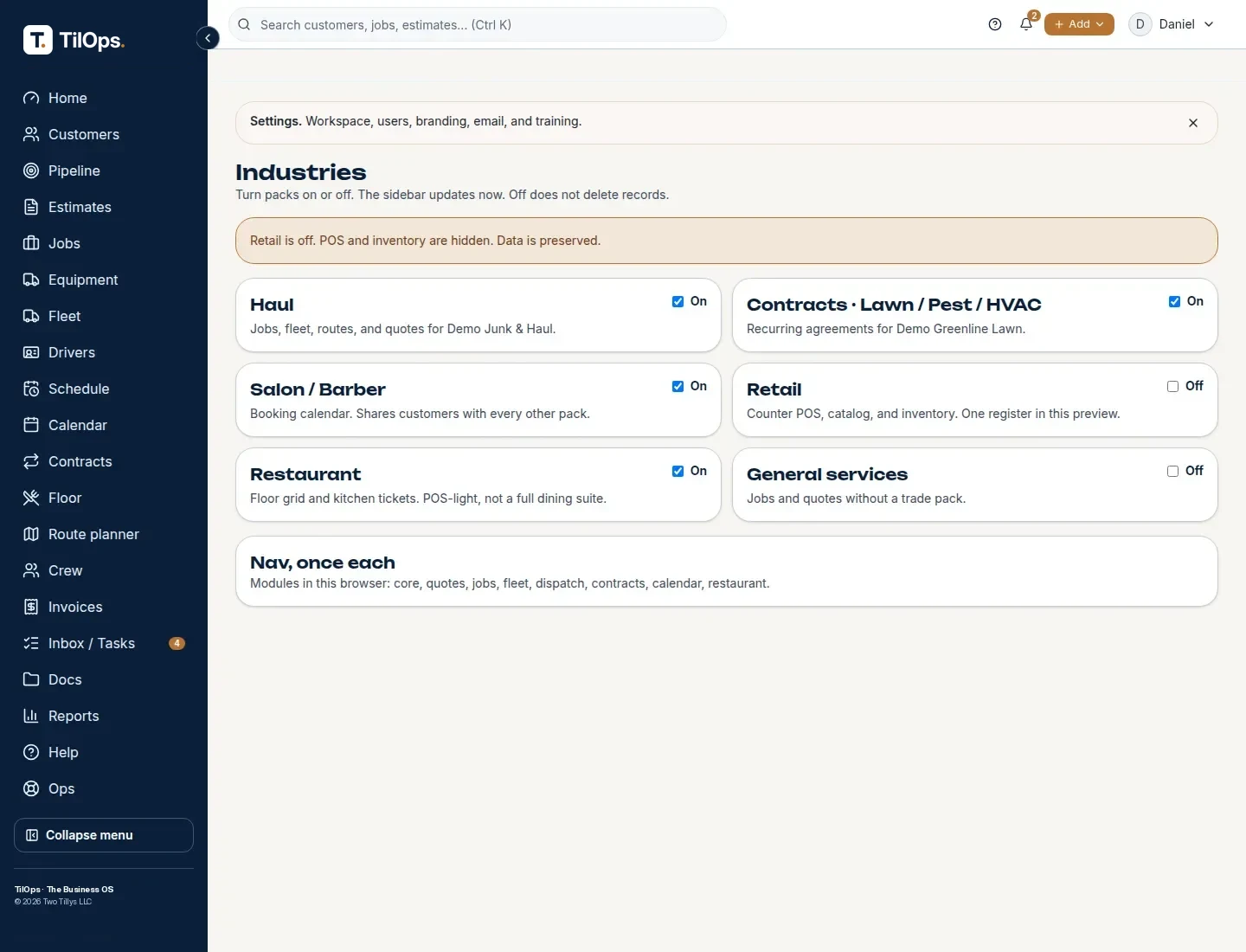This screenshot has width=1246, height=952.
Task: Click the Help question-mark sidebar icon
Action: click(x=31, y=752)
